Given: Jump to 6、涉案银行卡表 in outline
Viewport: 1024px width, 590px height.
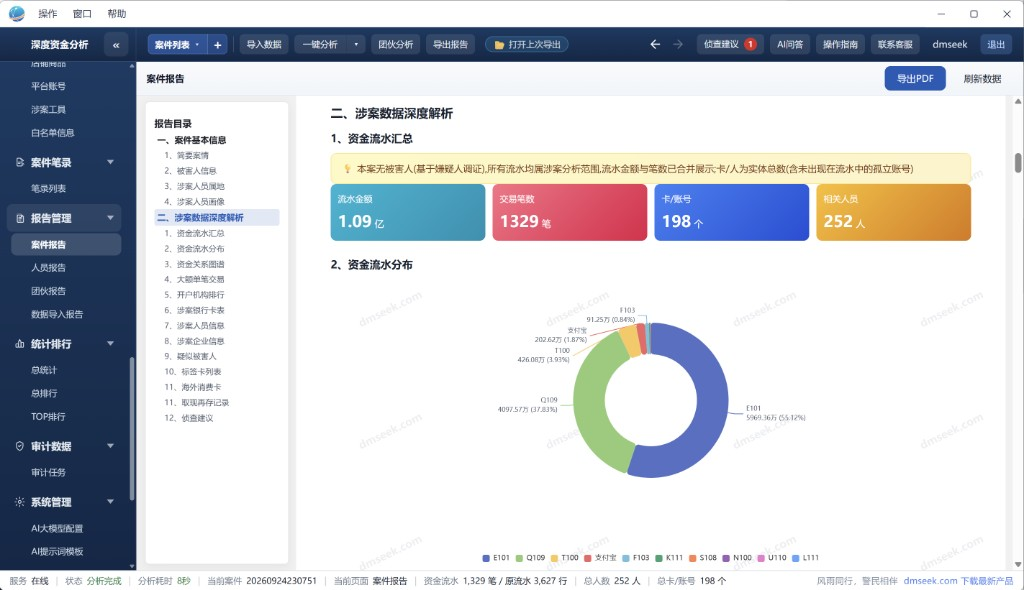Looking at the screenshot, I should tap(194, 310).
